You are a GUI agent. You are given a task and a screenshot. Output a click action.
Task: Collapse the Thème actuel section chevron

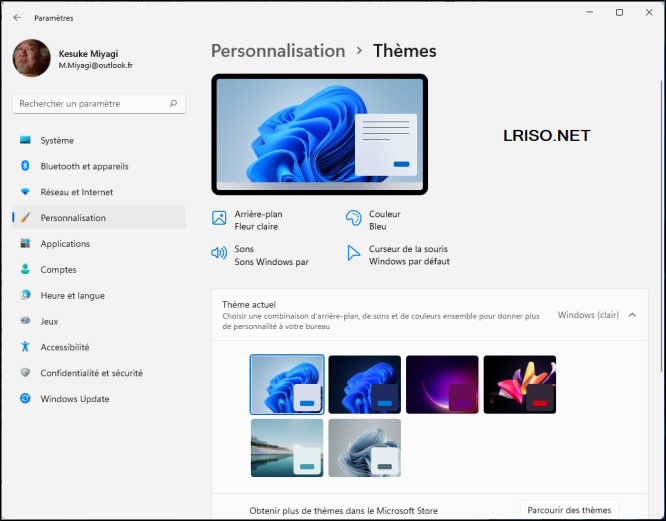[632, 315]
